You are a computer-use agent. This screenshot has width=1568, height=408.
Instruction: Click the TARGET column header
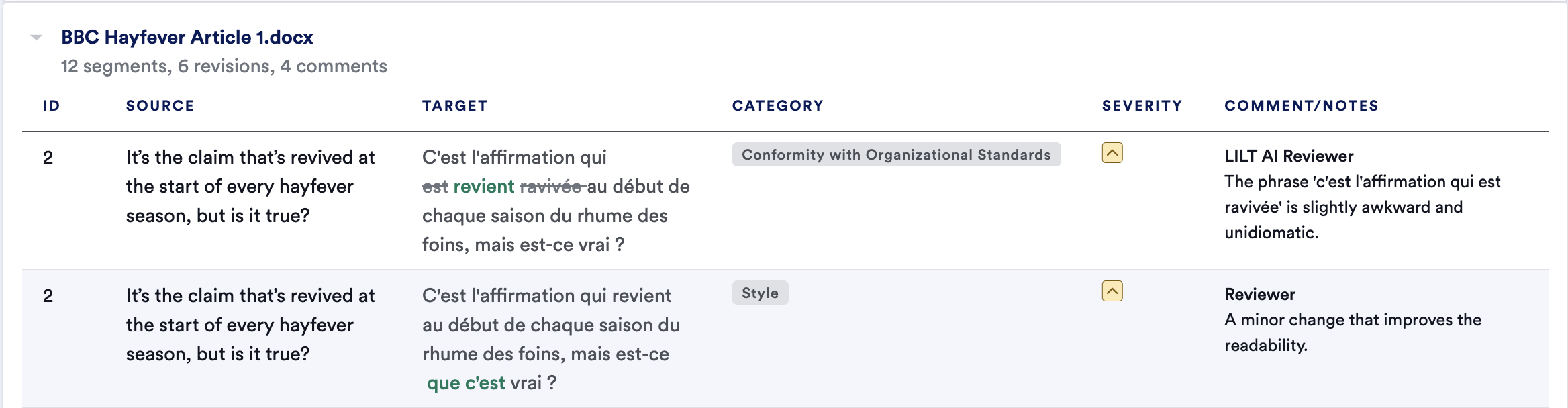455,105
